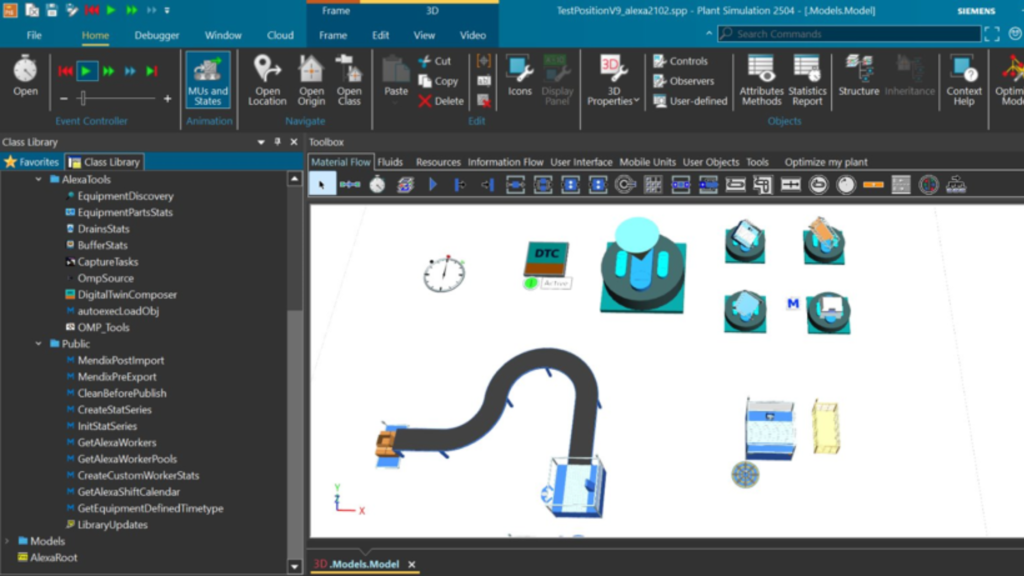Screen dimensions: 1024x576
Task: Open the Fluids toolbox tab
Action: point(390,162)
